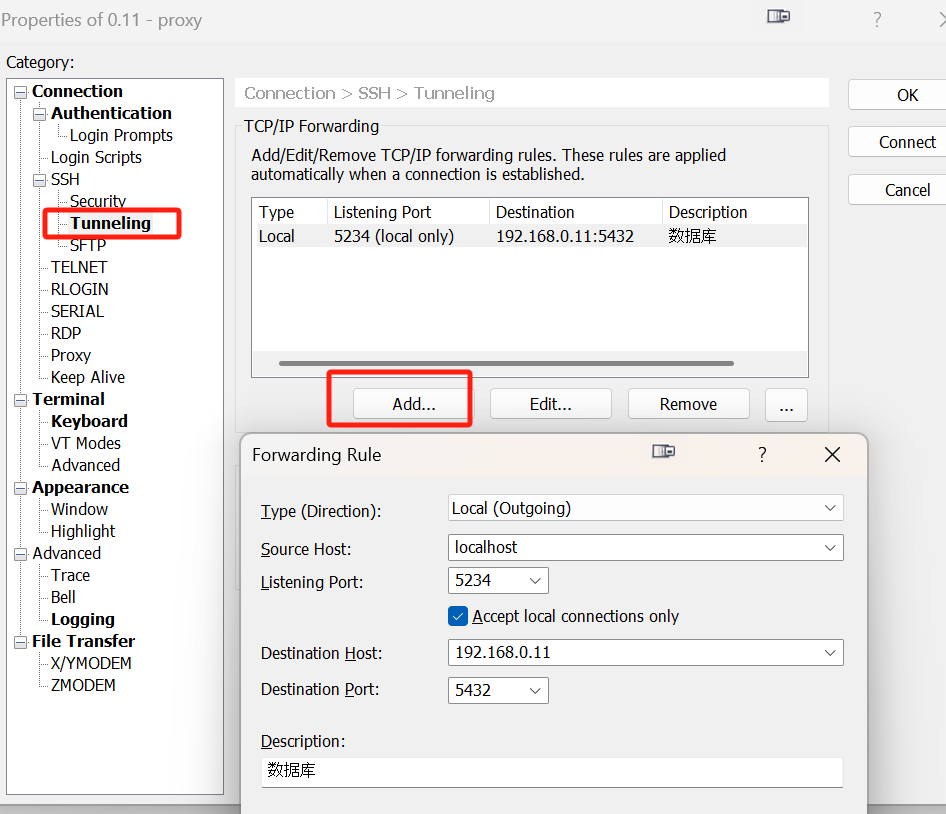The width and height of the screenshot is (946, 814).
Task: Select SFTP in the category tree
Action: click(87, 245)
